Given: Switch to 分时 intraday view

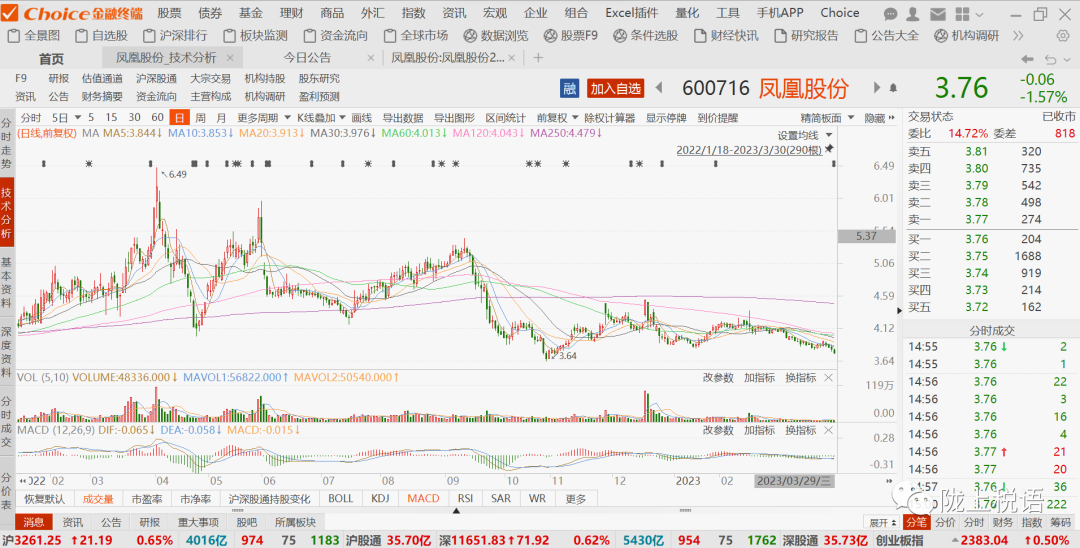Looking at the screenshot, I should pyautogui.click(x=30, y=118).
